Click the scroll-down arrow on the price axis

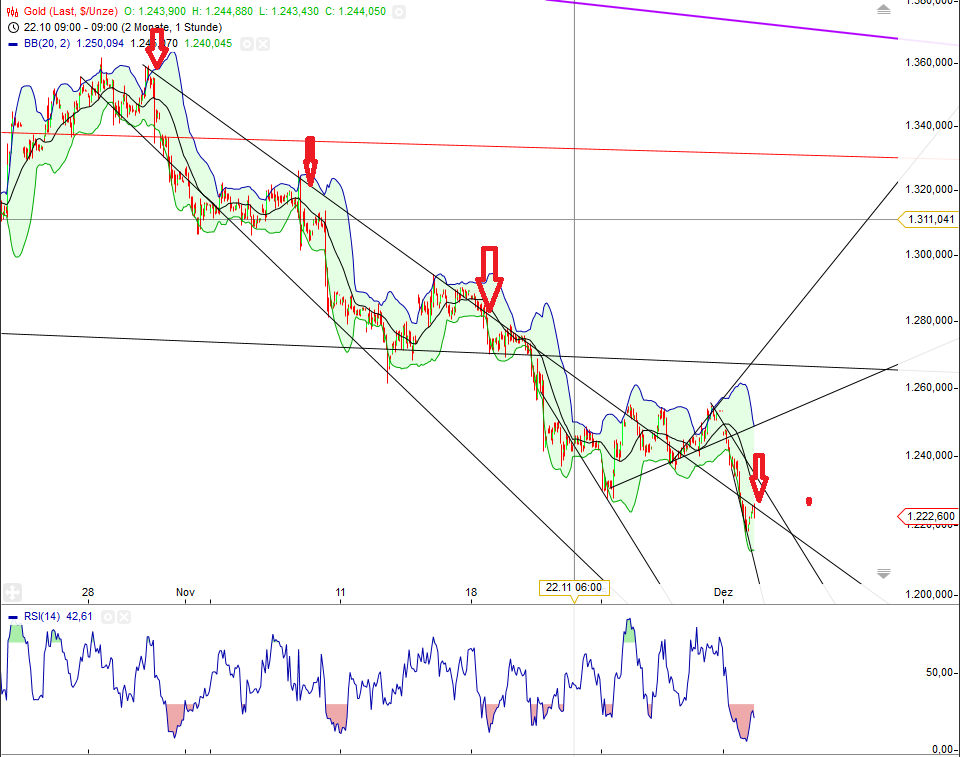[x=883, y=573]
